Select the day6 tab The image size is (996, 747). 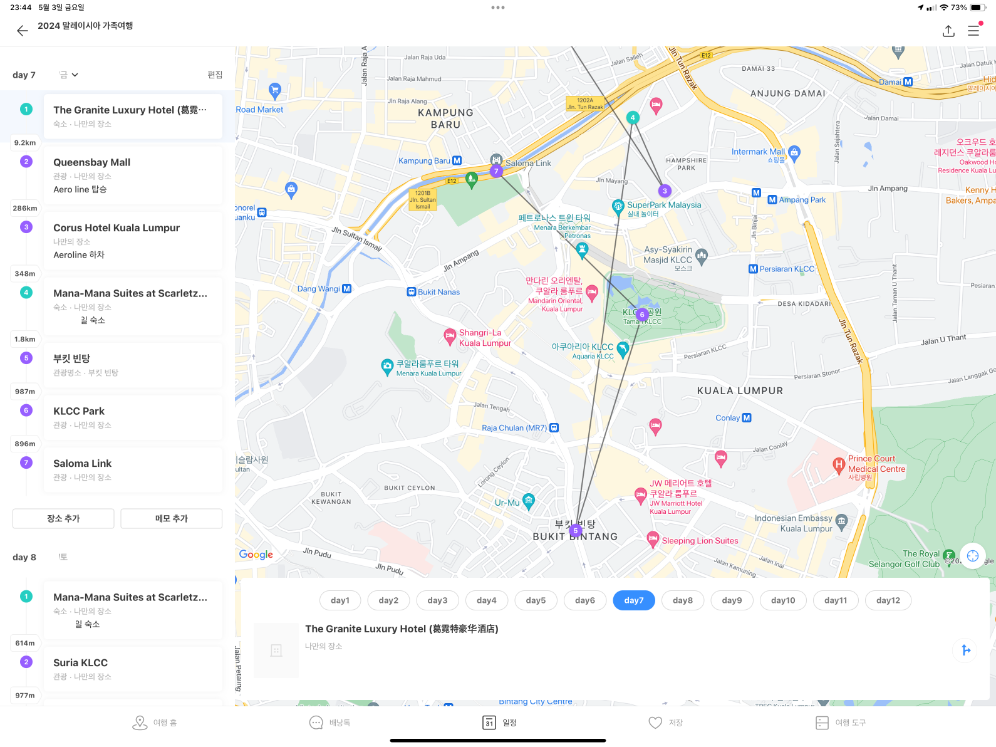[x=585, y=600]
